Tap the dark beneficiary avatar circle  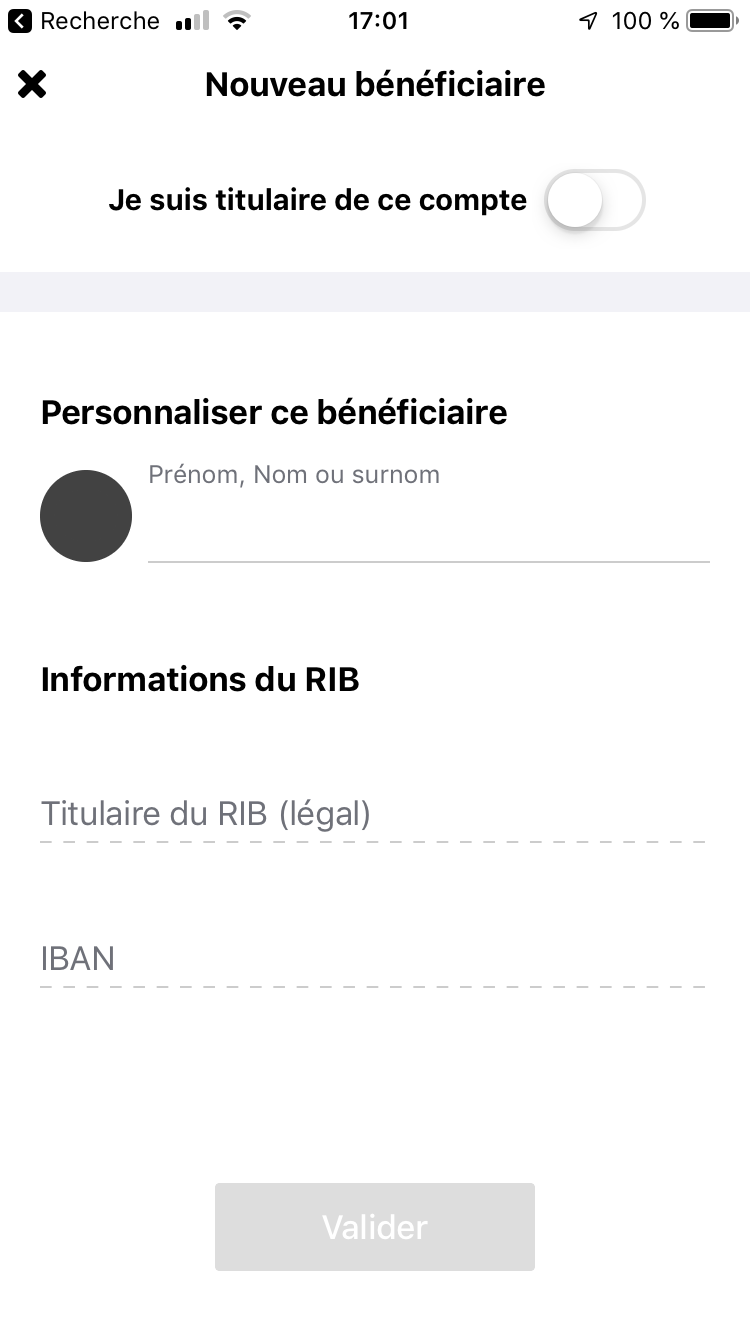pos(86,516)
